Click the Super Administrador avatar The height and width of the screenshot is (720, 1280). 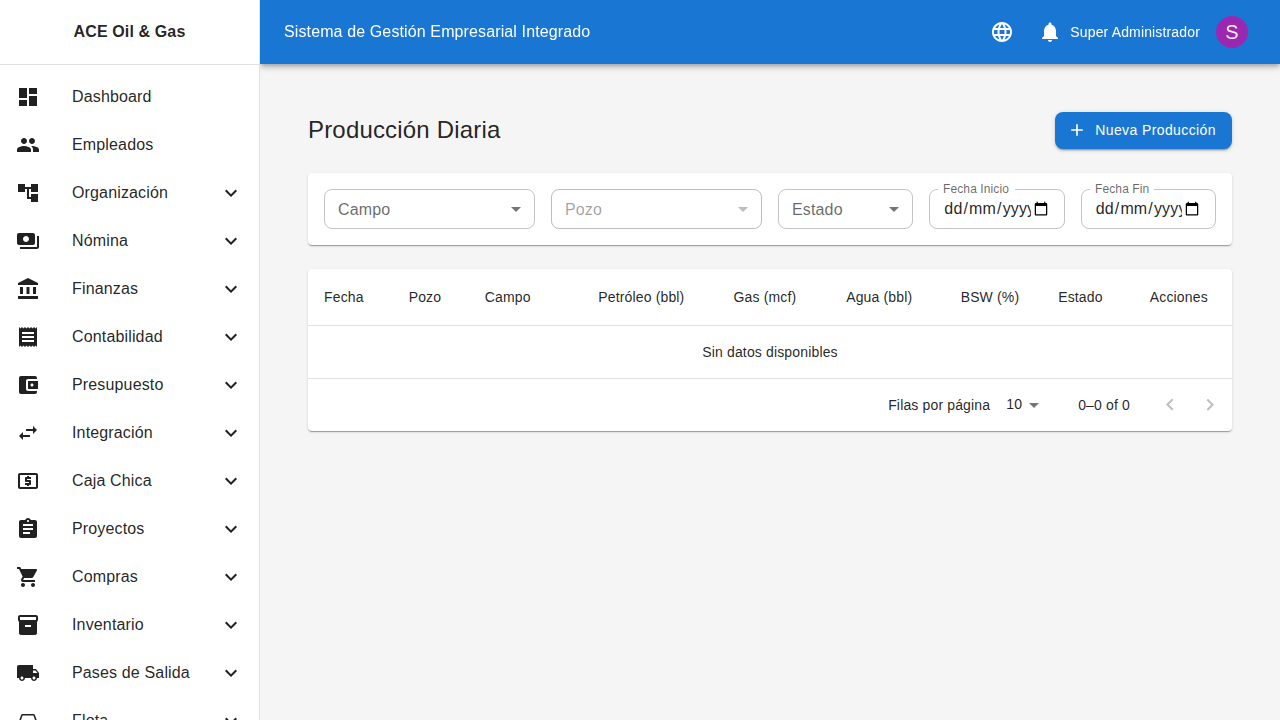click(x=1231, y=32)
